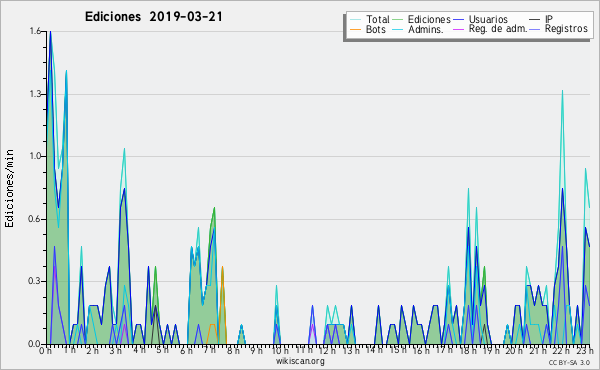The height and width of the screenshot is (370, 600).
Task: Click the 'IP' legend label
Action: (549, 19)
